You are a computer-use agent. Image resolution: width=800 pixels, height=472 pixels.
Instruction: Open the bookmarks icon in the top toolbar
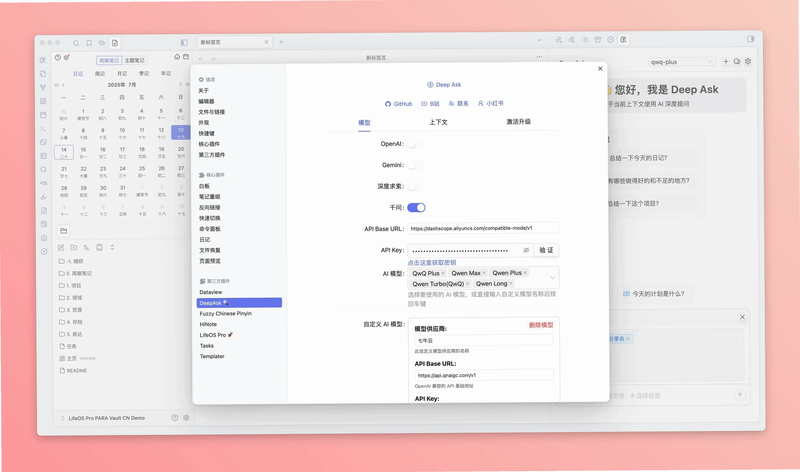[x=89, y=43]
